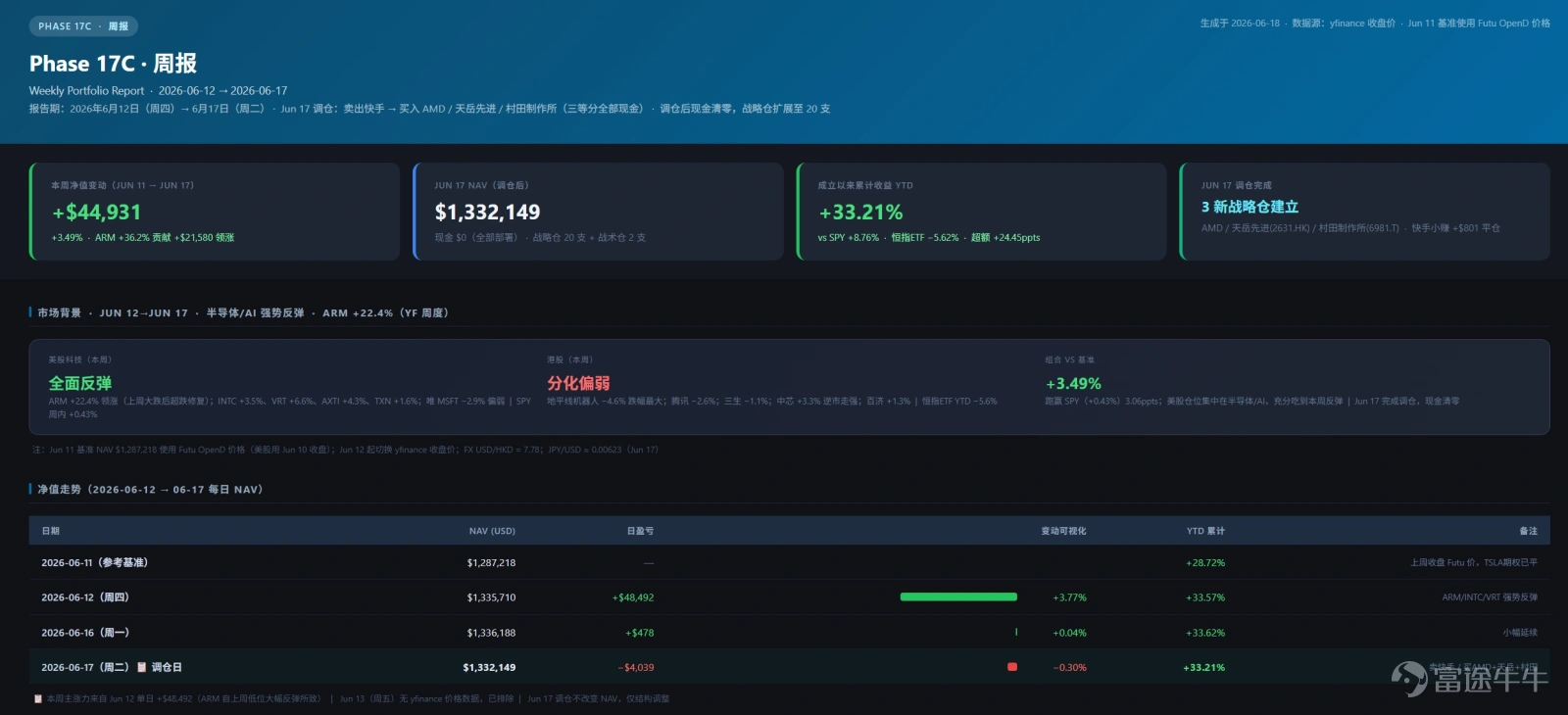Click the 备注 column header
The height and width of the screenshot is (715, 1568).
(x=1528, y=531)
